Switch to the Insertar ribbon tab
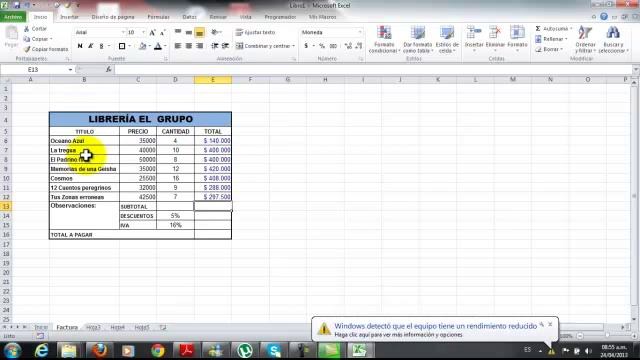The width and height of the screenshot is (640, 360). click(69, 17)
